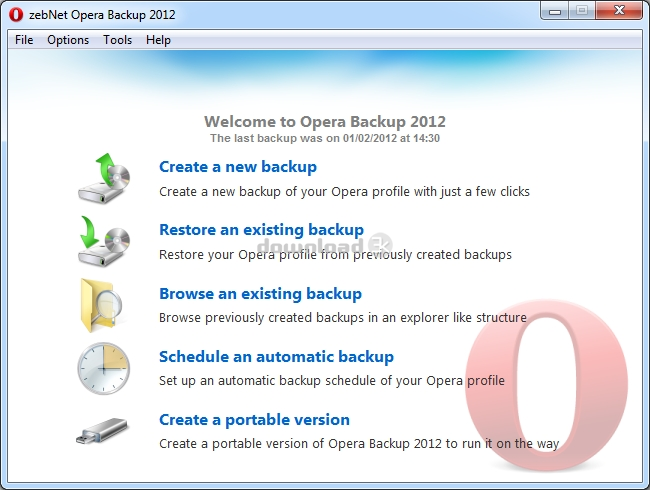
Task: Choose 'Browse an existing backup' link
Action: coord(260,294)
